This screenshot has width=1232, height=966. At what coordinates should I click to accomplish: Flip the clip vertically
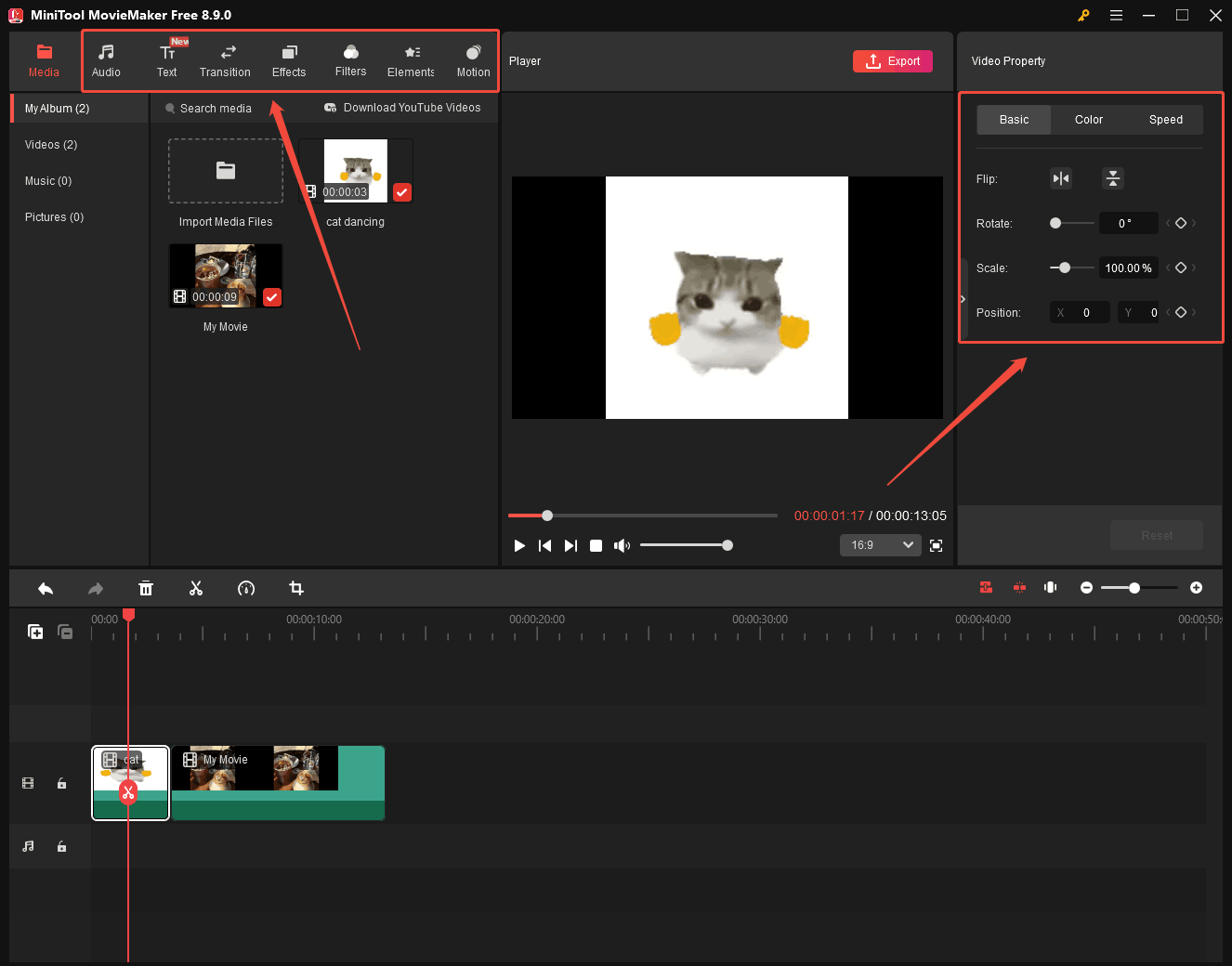click(x=1113, y=178)
